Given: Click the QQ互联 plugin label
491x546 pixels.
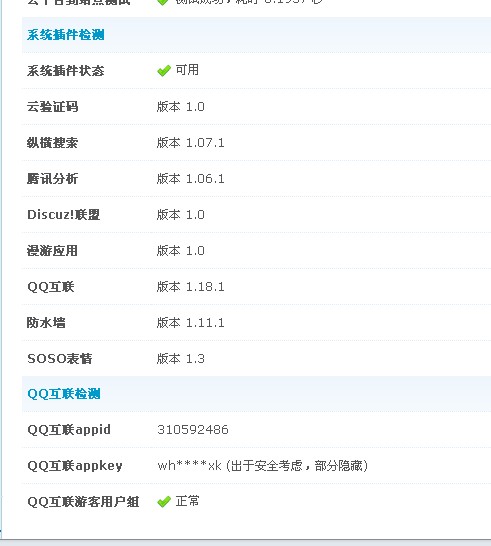Looking at the screenshot, I should [x=51, y=287].
